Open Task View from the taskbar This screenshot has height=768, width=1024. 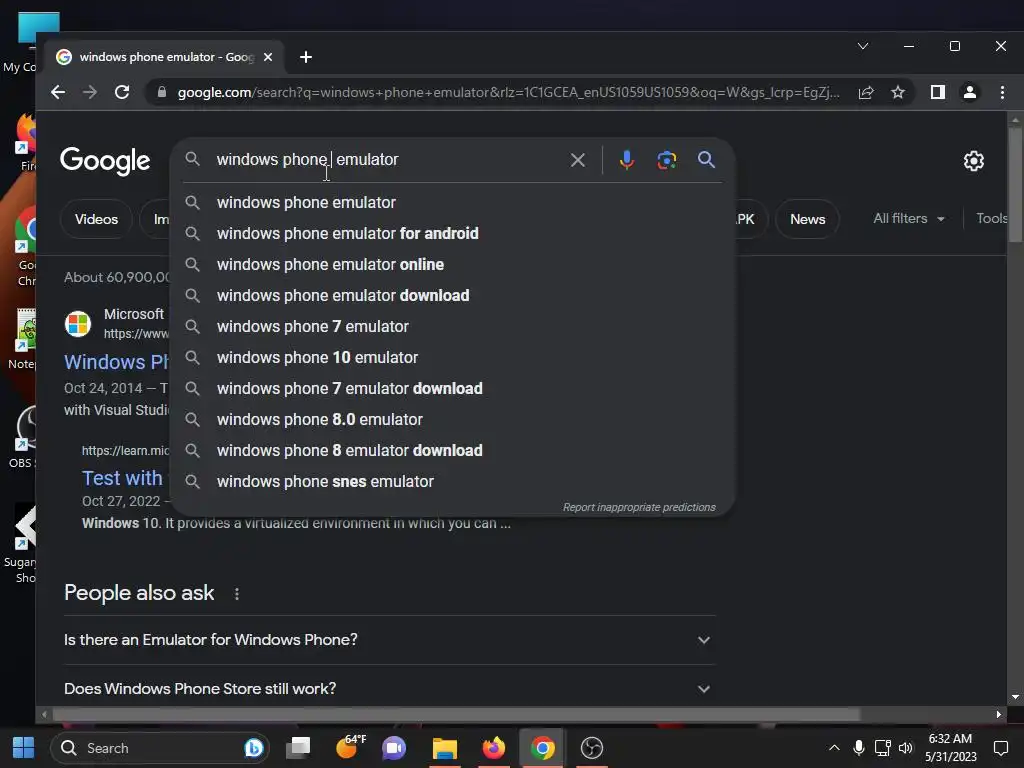pos(299,748)
